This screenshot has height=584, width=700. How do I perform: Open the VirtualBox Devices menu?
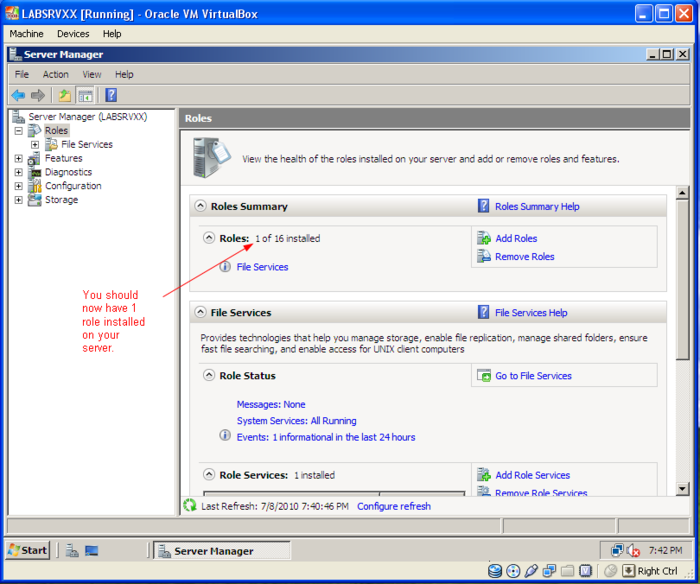click(73, 33)
